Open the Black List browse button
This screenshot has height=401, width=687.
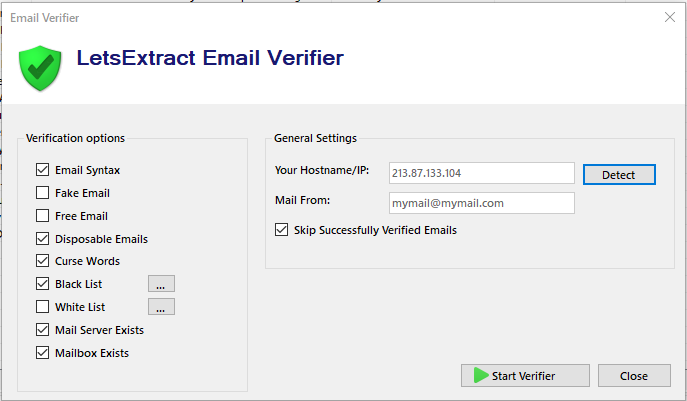(x=161, y=284)
